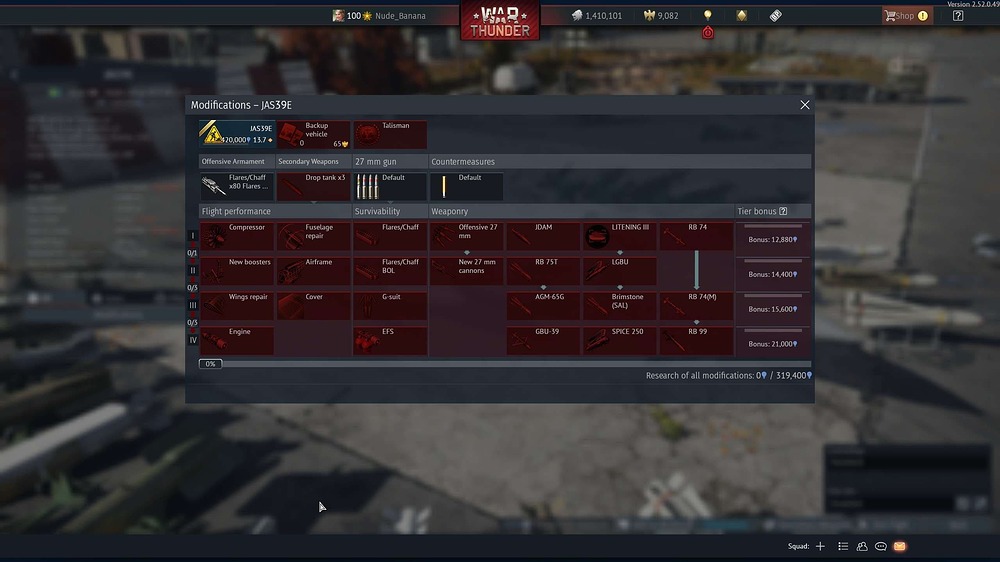Close the Modifications window

pos(805,105)
